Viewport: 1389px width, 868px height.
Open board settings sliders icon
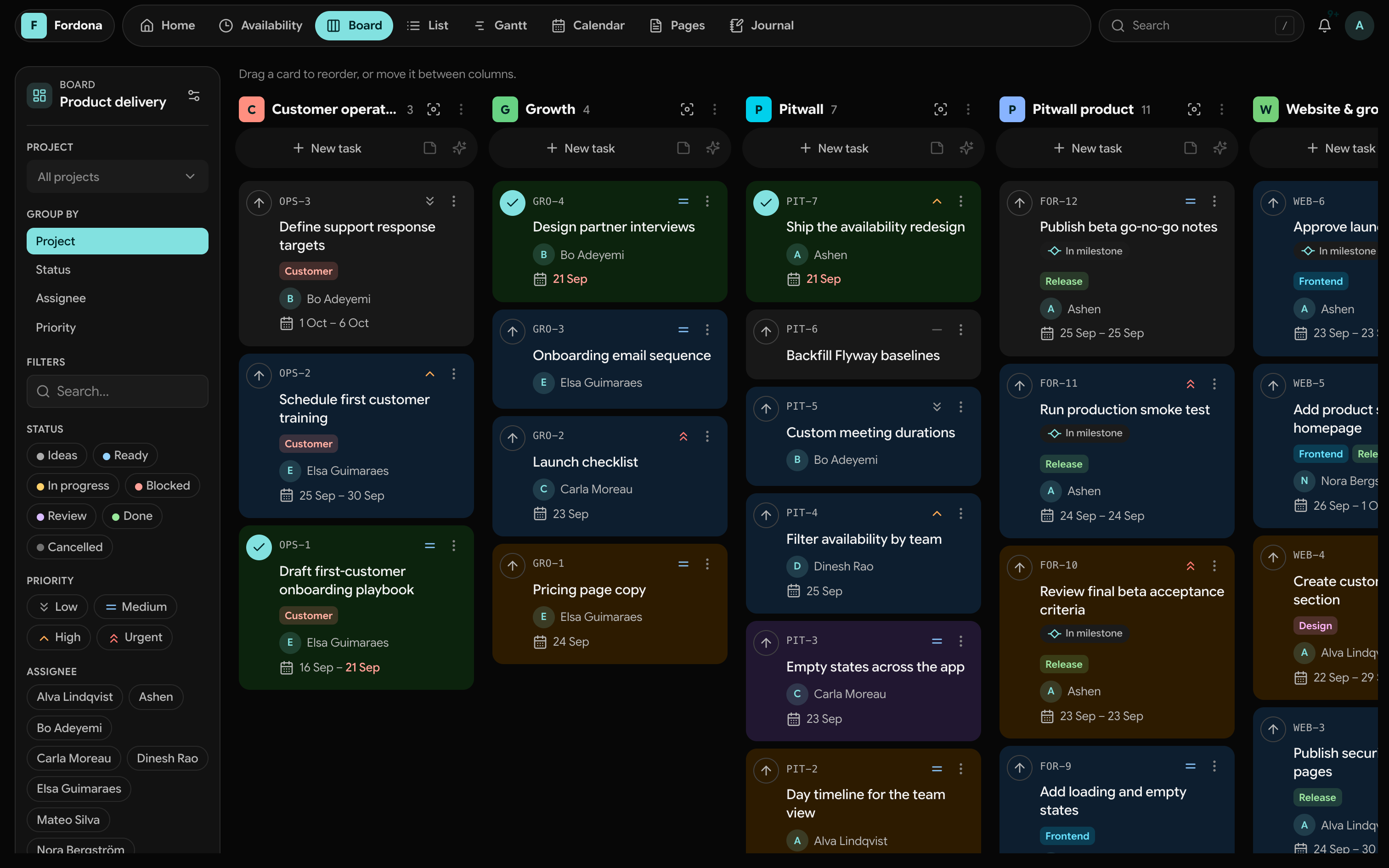tap(194, 96)
